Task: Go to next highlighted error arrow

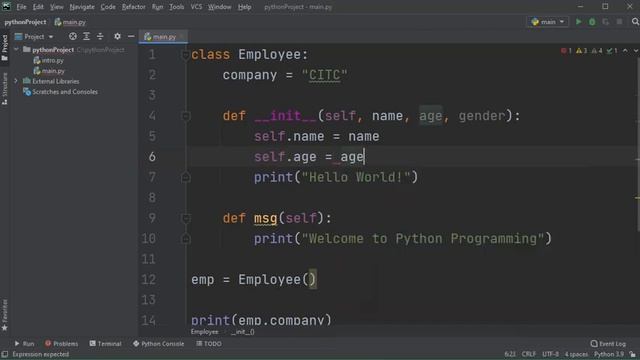Action: coord(636,51)
